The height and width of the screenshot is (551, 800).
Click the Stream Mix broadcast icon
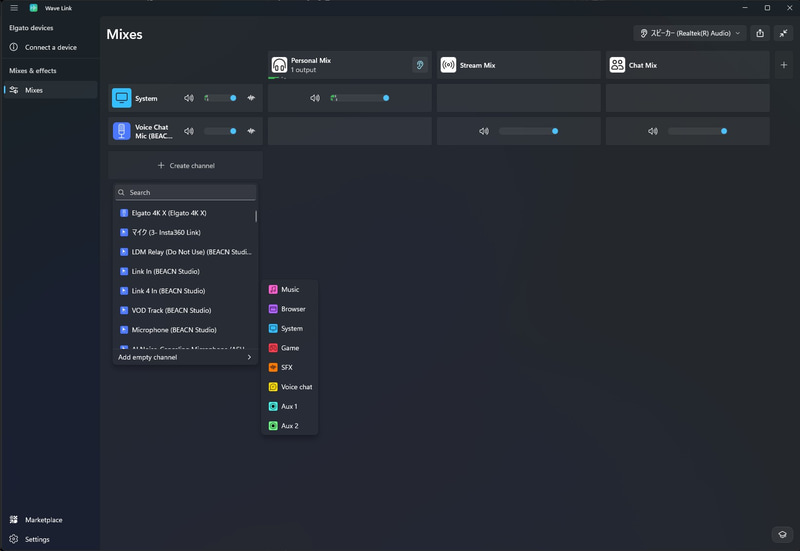448,65
